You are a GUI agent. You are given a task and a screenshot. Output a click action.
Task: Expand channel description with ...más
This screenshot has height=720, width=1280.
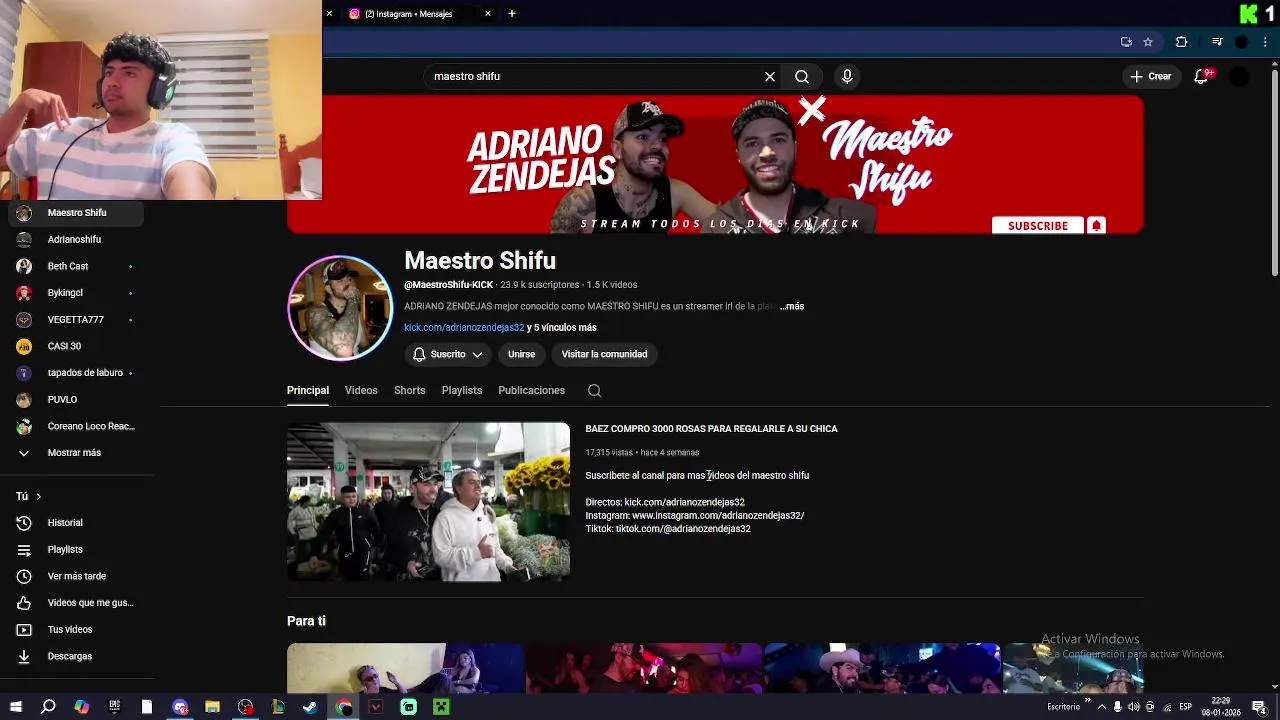click(x=792, y=306)
